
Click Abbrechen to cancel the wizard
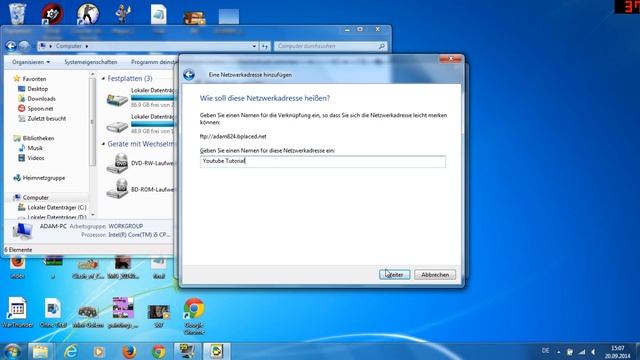[x=435, y=275]
